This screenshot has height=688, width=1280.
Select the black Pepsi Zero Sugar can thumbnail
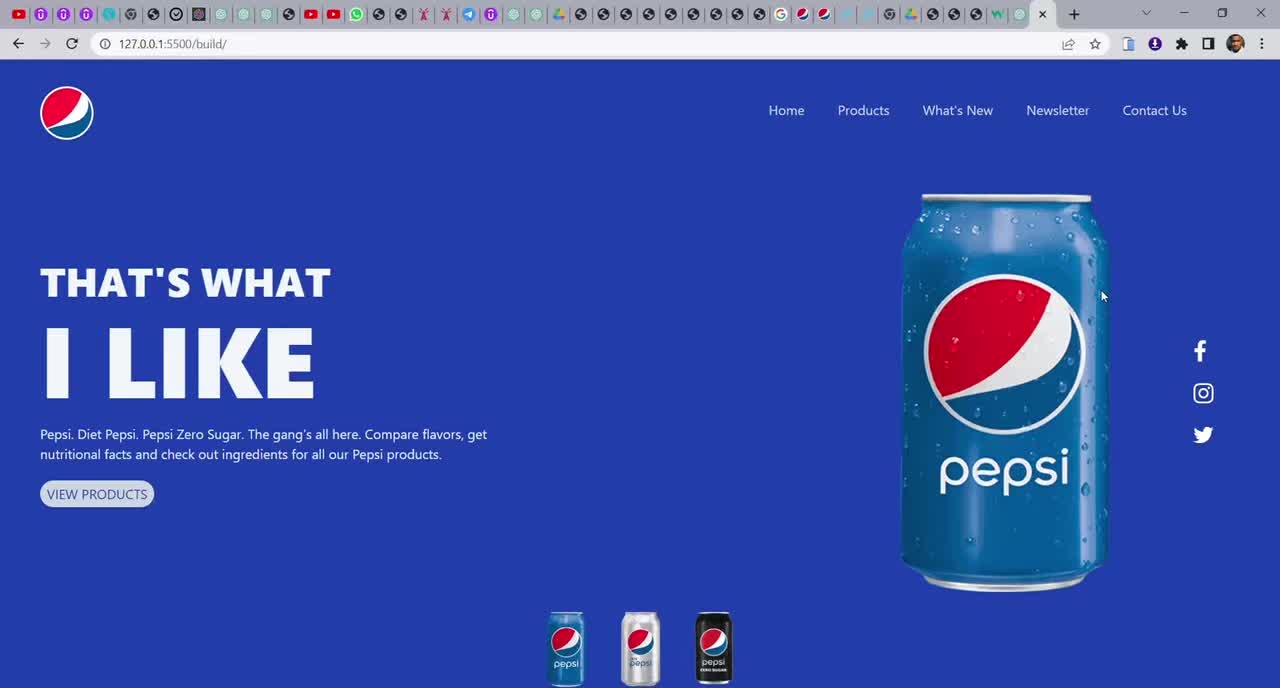[714, 648]
